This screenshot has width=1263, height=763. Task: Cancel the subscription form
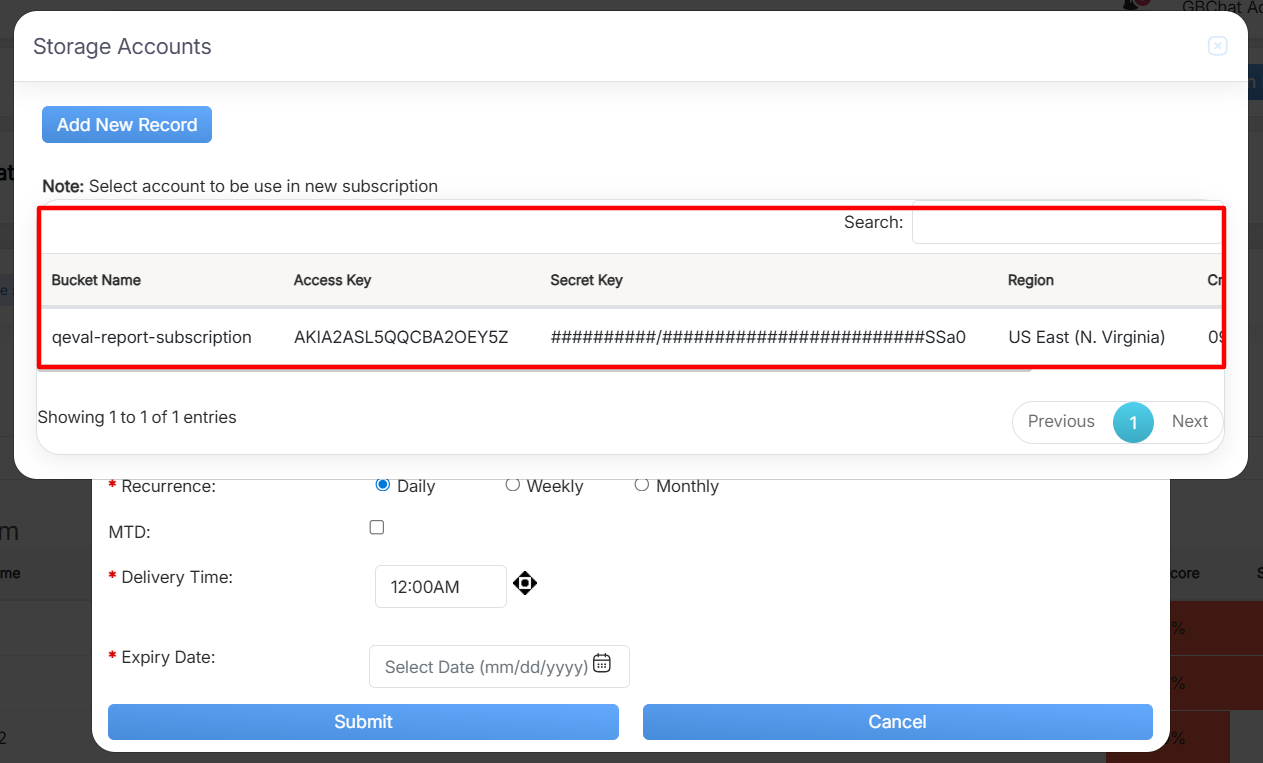pyautogui.click(x=898, y=722)
